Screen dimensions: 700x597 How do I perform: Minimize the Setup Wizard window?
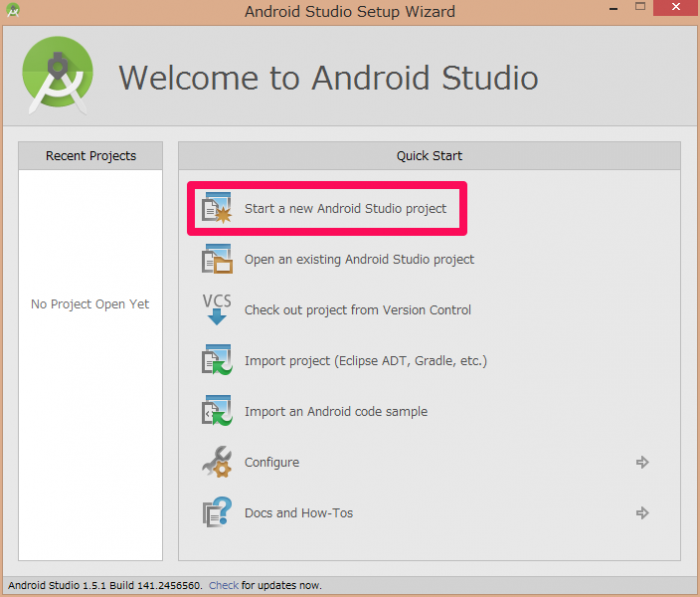(x=614, y=8)
